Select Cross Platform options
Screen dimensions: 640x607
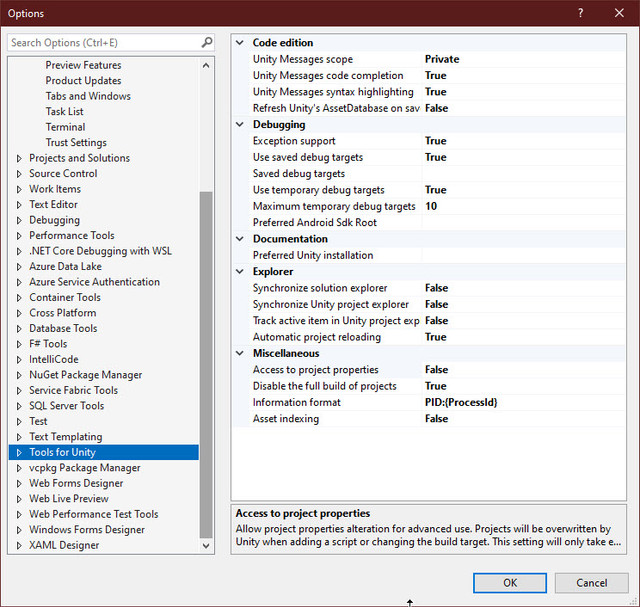click(x=63, y=313)
